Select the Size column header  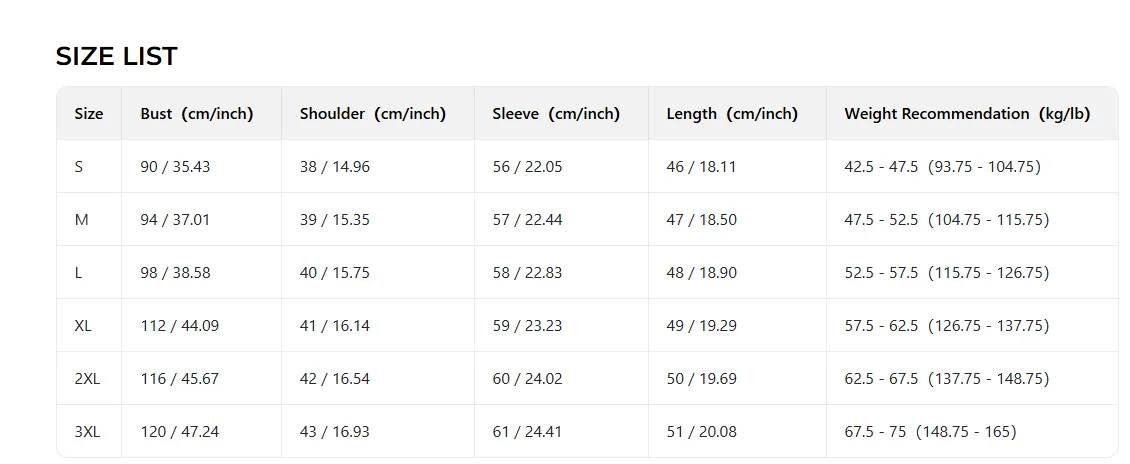pos(89,114)
